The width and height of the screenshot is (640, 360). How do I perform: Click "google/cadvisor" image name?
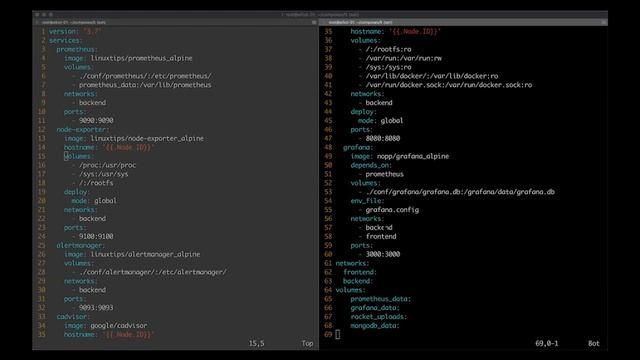(119, 326)
